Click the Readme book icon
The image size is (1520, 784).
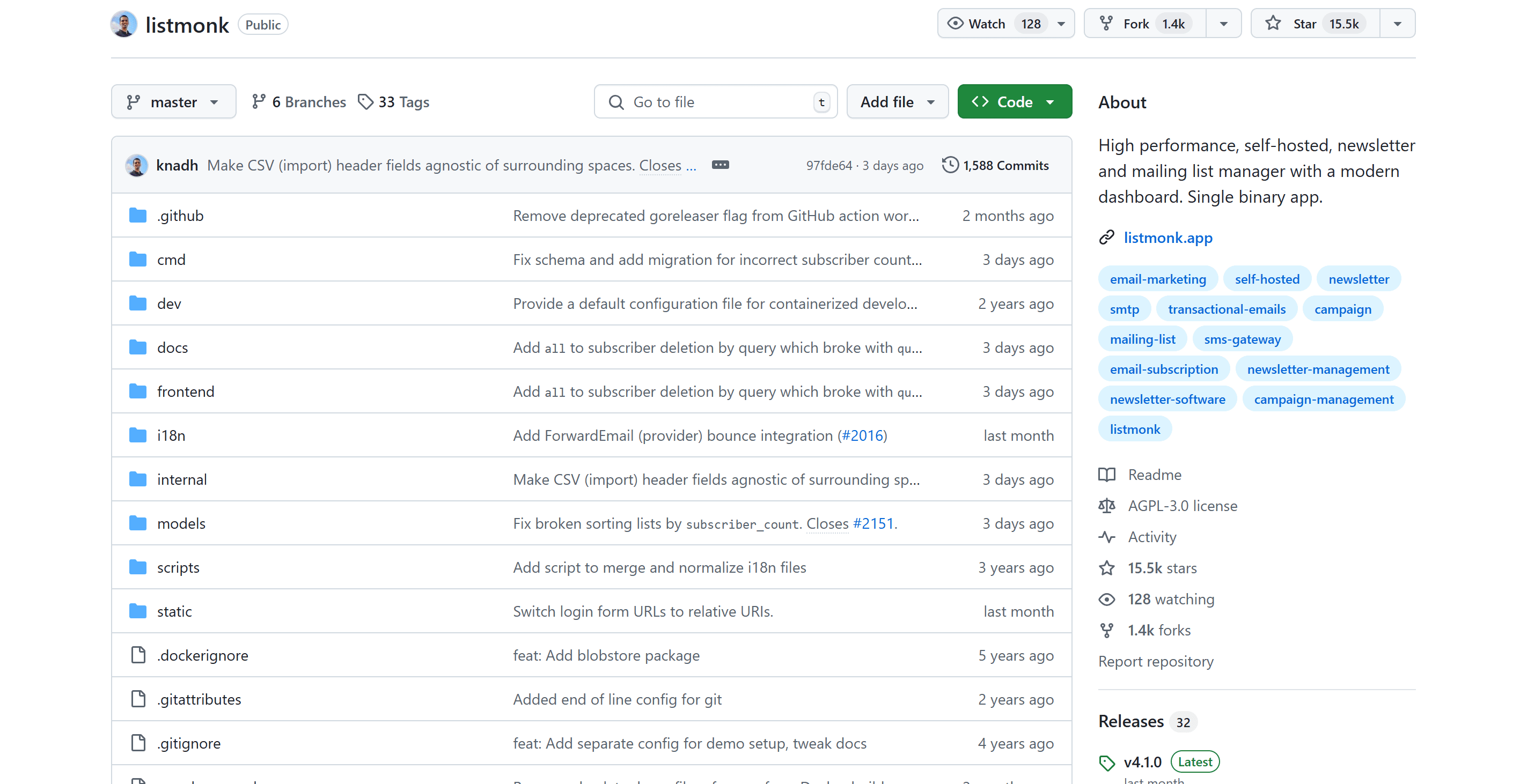pos(1106,474)
